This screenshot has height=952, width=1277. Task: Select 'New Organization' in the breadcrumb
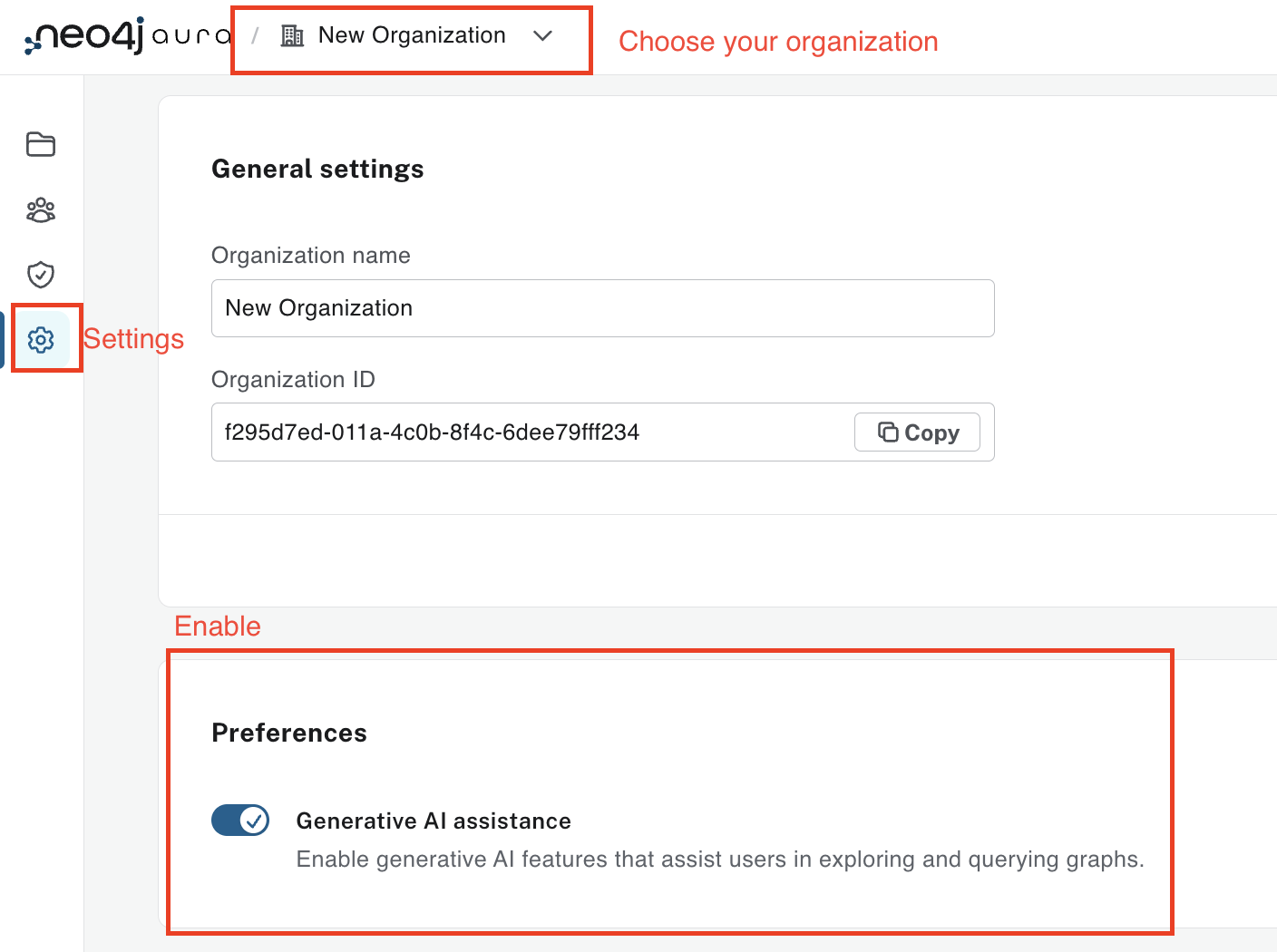411,35
